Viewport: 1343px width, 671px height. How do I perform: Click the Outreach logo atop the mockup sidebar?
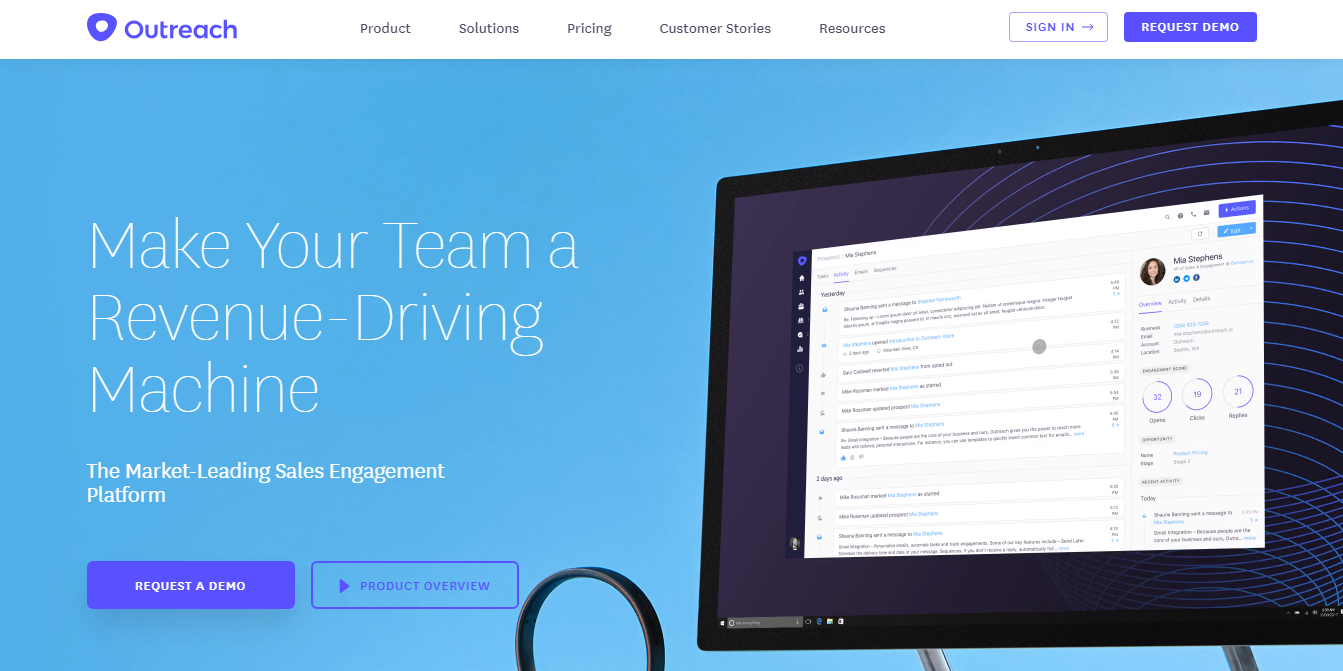click(x=802, y=260)
